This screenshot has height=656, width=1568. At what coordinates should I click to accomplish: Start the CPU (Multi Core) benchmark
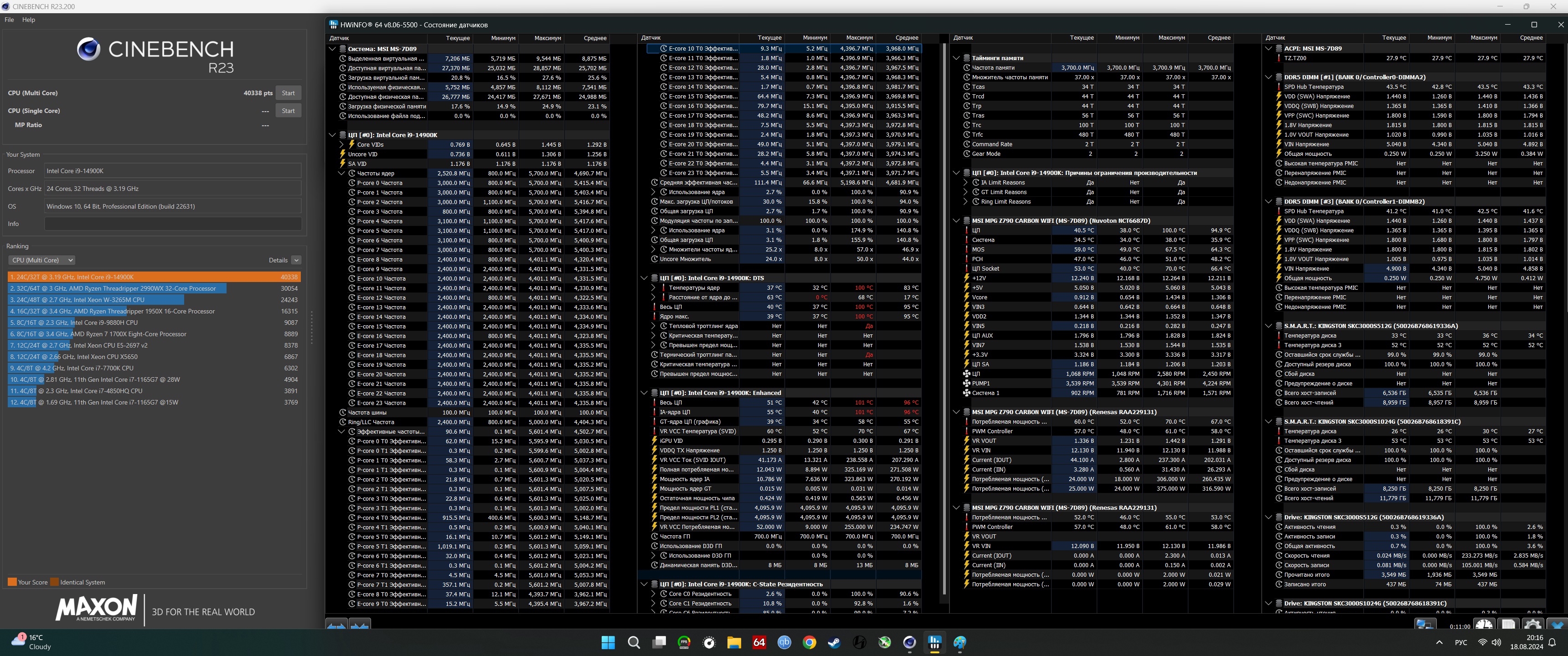[288, 93]
